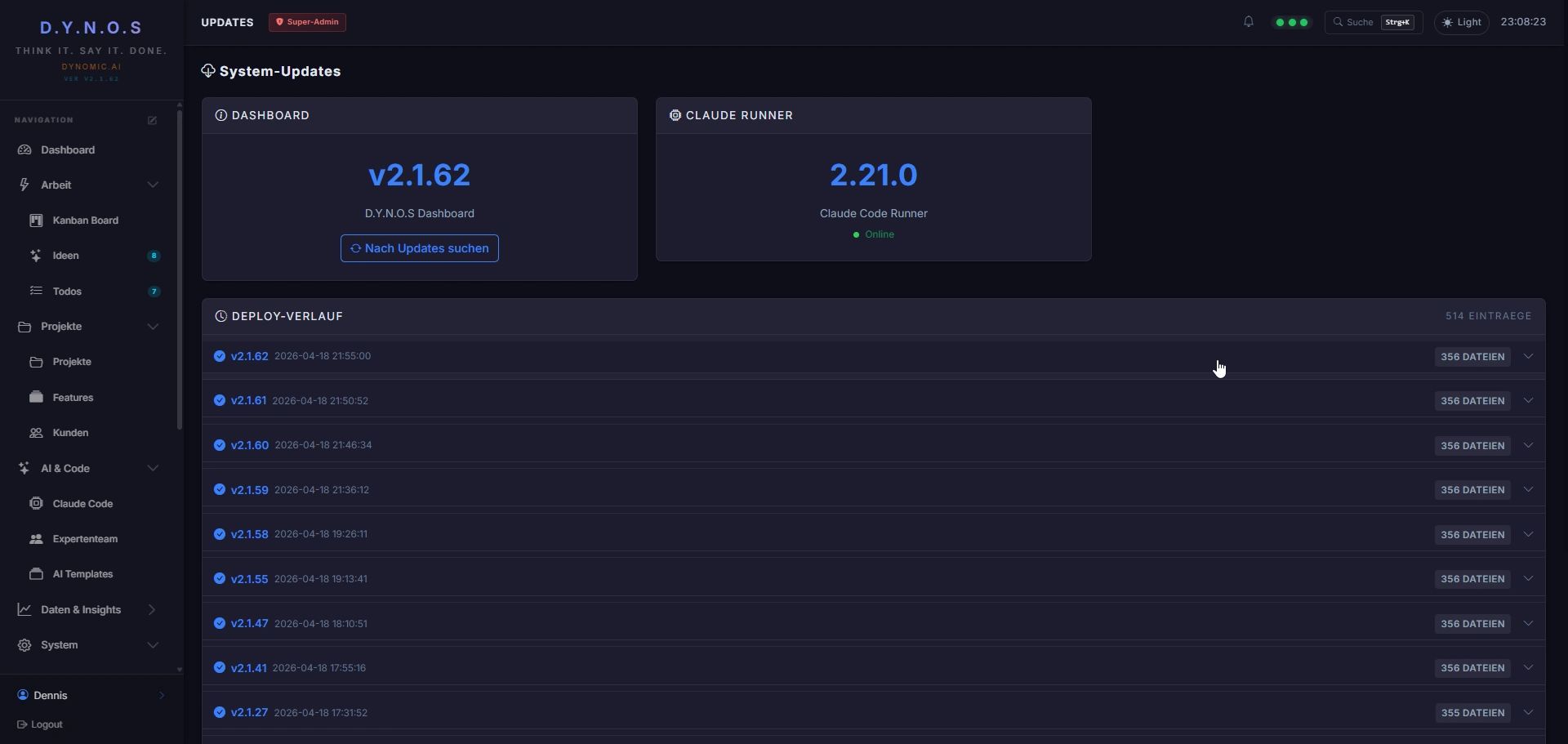Click the edit navigation pencil icon
The image size is (1568, 744).
pyautogui.click(x=152, y=120)
